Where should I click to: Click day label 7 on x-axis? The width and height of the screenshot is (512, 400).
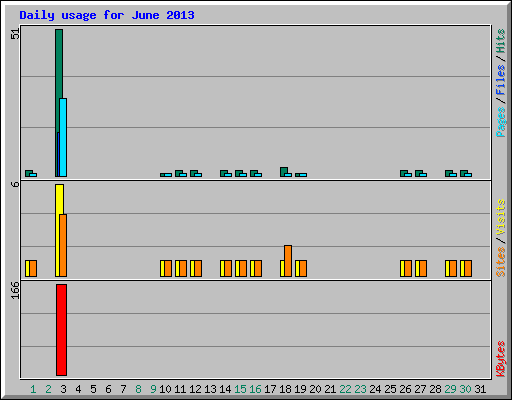pos(123,389)
